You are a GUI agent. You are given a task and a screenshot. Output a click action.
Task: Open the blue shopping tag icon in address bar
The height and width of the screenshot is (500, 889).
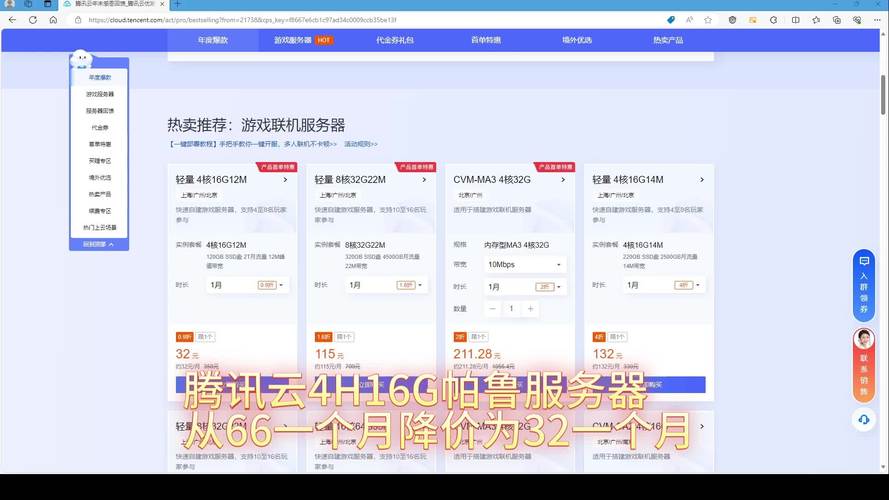point(671,20)
